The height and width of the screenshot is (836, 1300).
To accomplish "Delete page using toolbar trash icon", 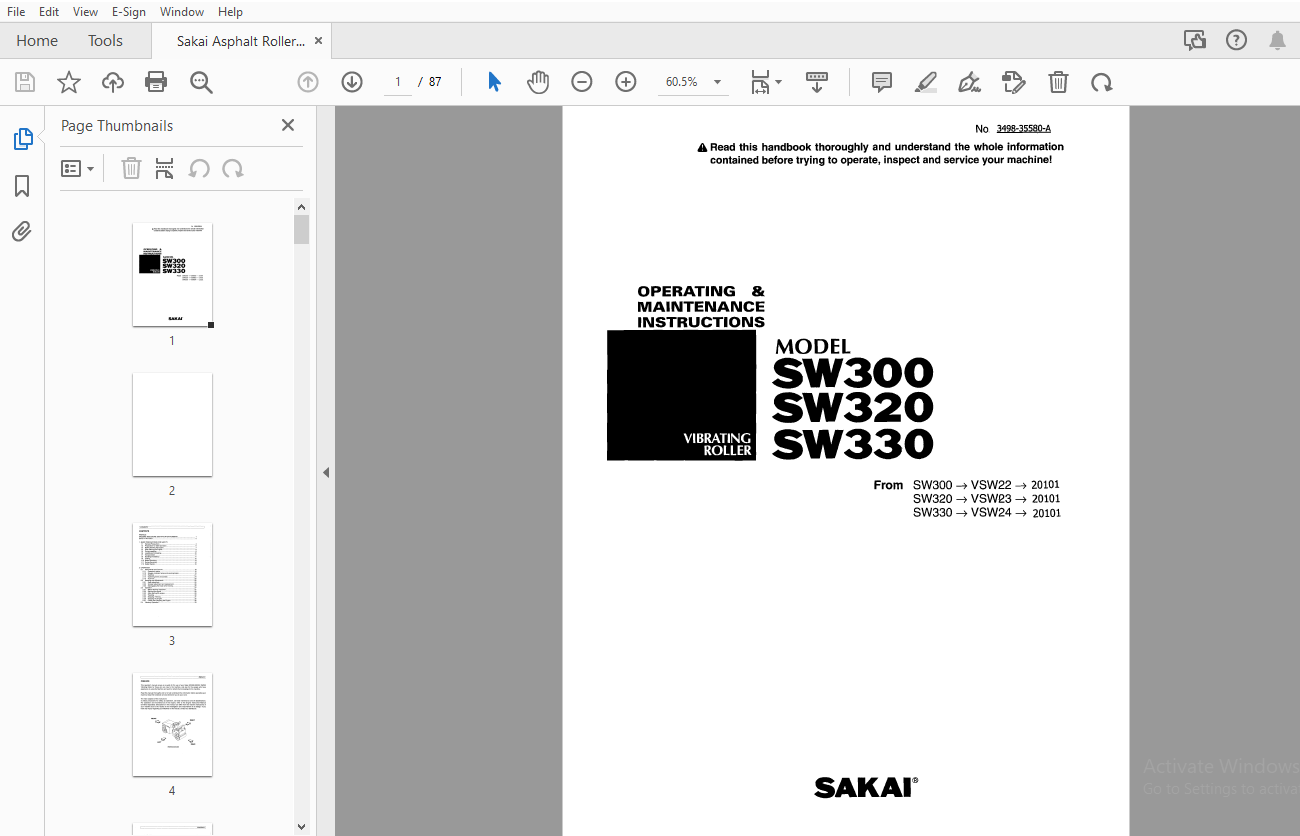I will point(1058,82).
